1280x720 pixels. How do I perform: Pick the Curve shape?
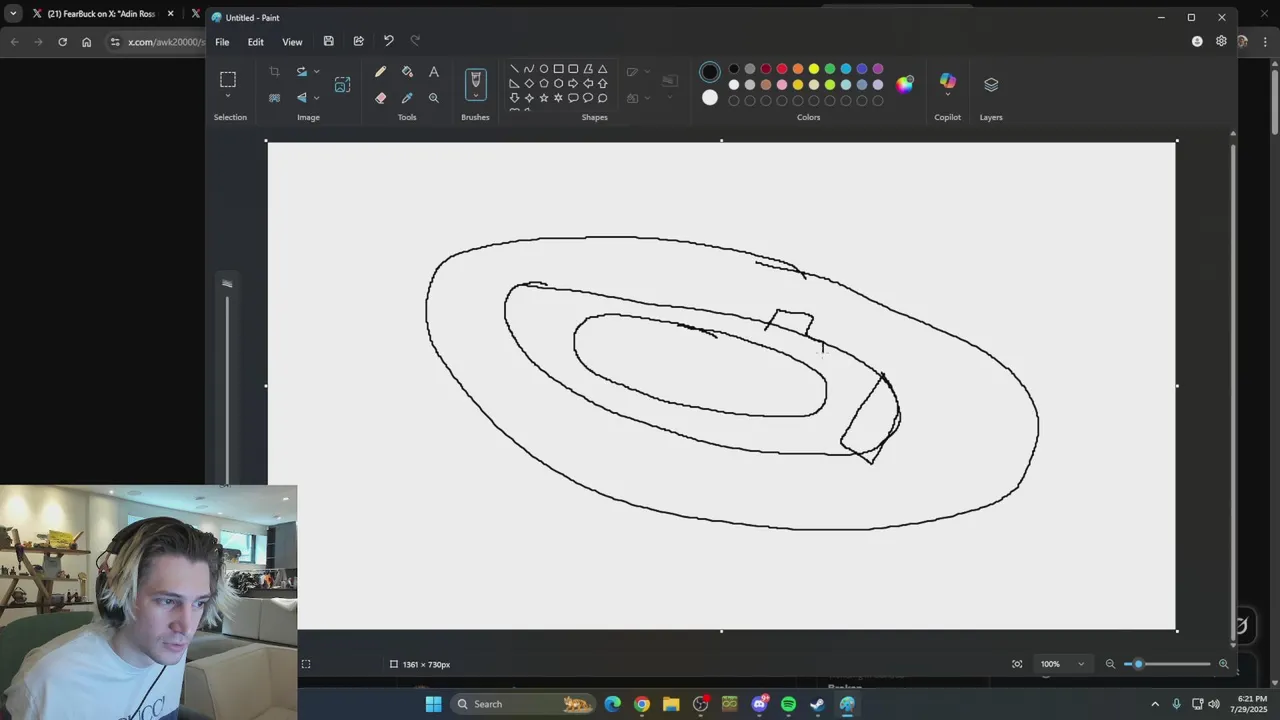(529, 69)
